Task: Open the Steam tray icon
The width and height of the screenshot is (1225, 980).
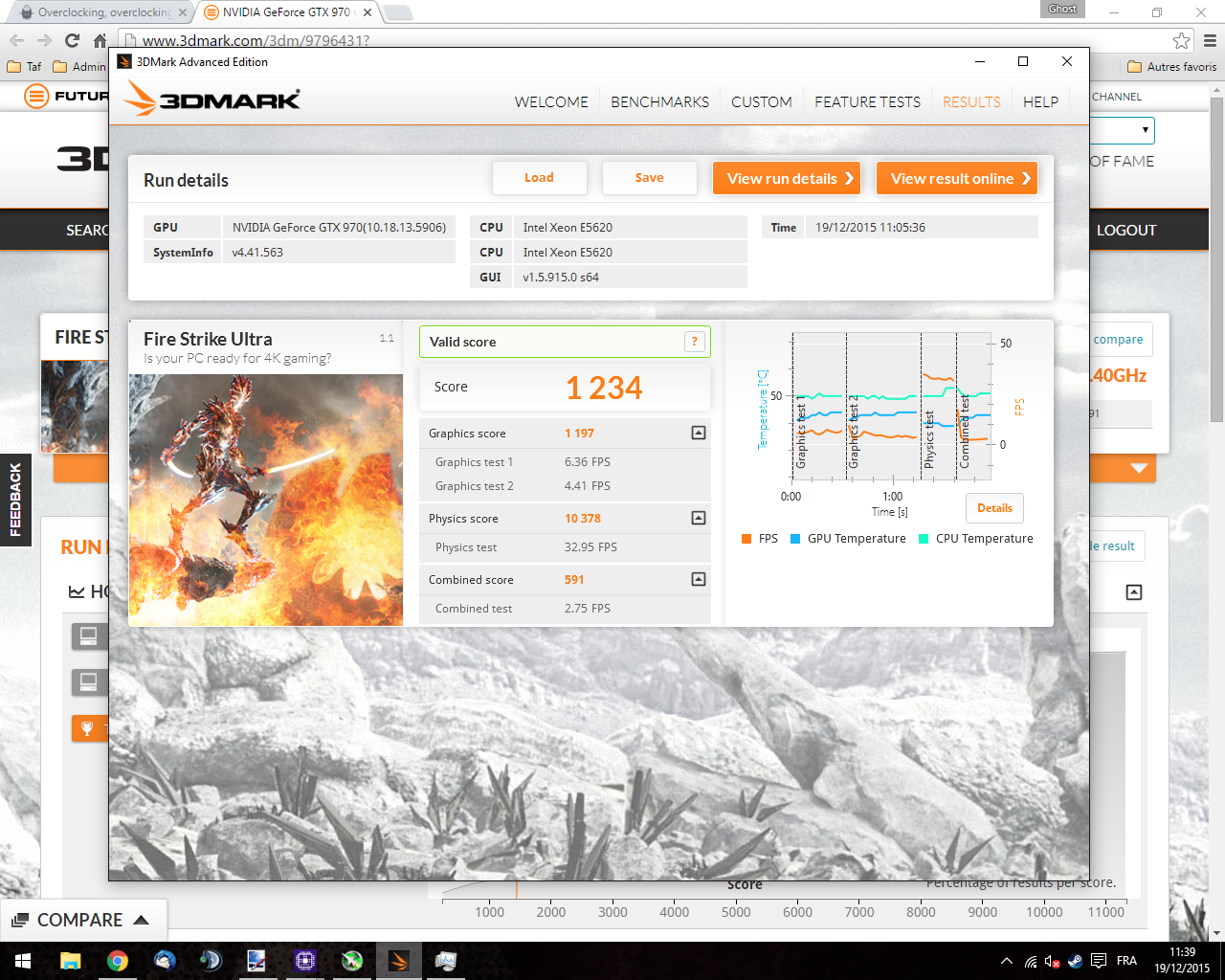Action: [x=1075, y=961]
